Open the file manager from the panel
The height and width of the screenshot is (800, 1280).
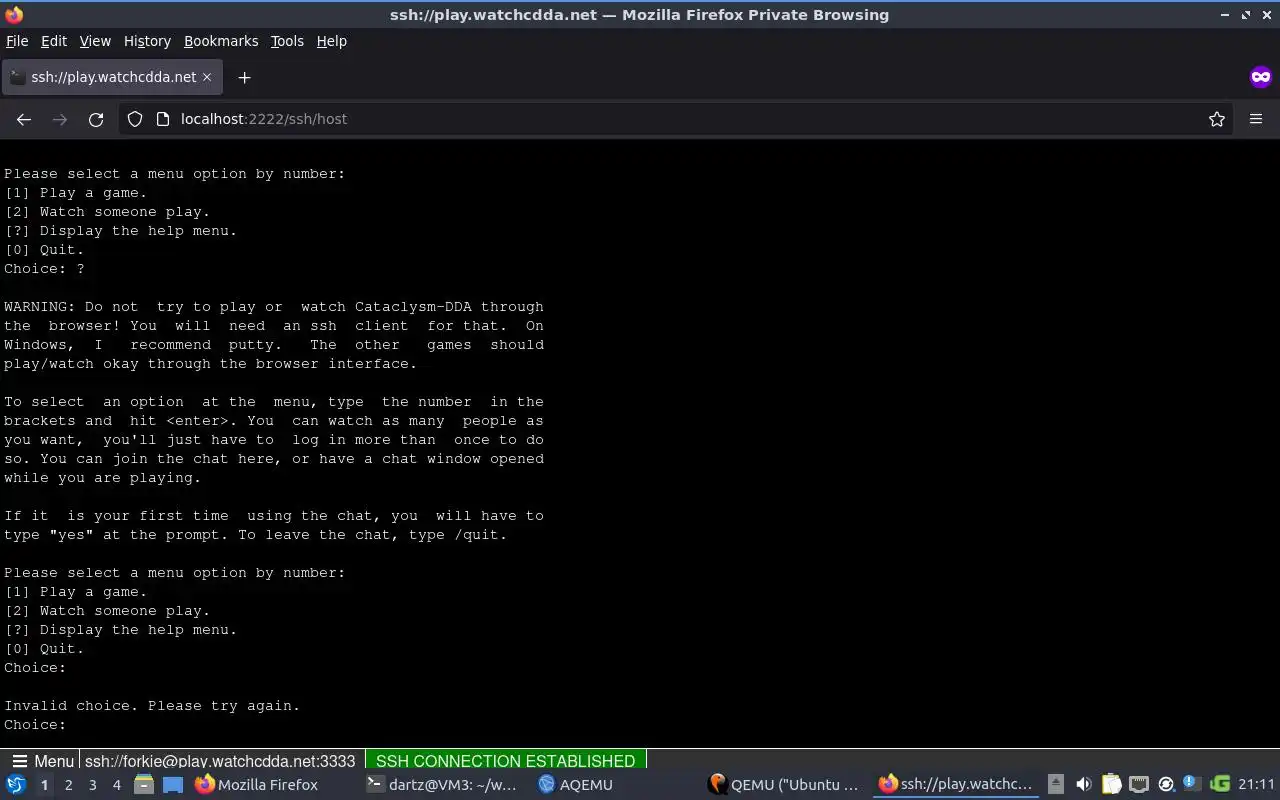coord(143,785)
